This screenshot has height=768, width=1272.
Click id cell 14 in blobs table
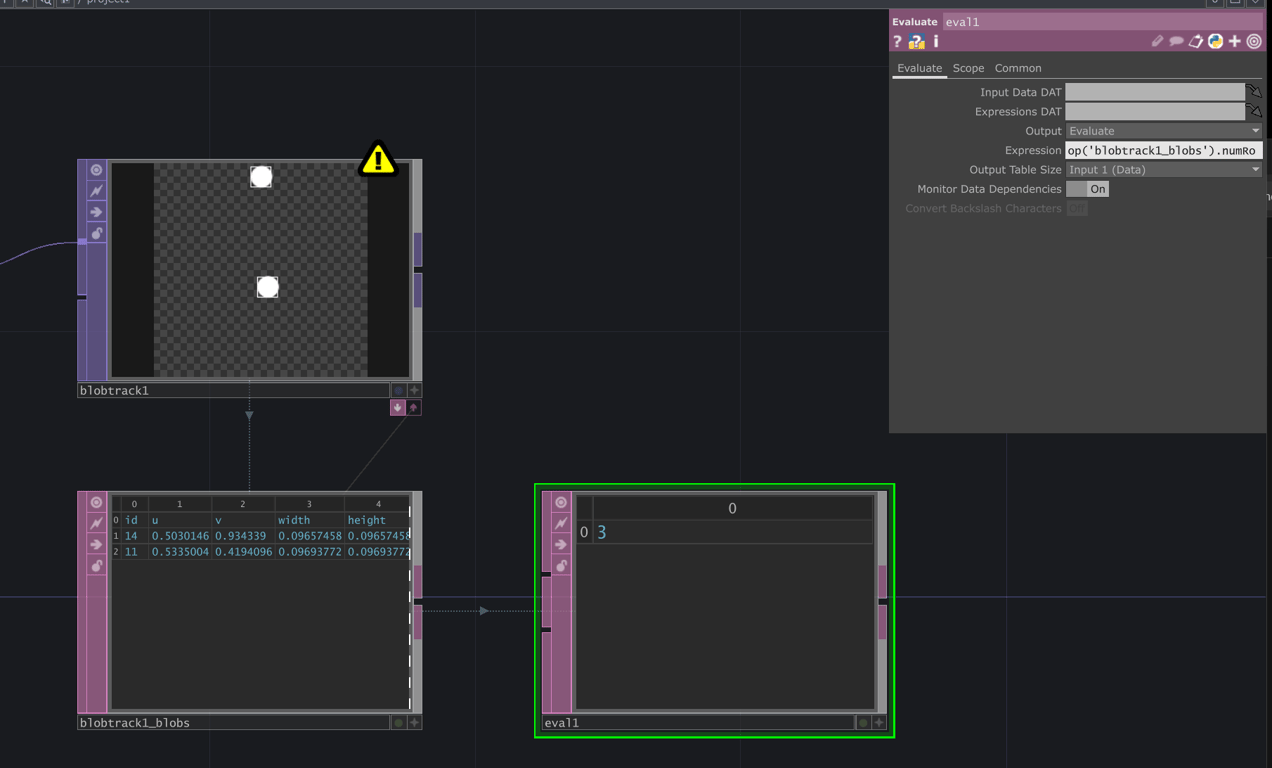click(135, 536)
